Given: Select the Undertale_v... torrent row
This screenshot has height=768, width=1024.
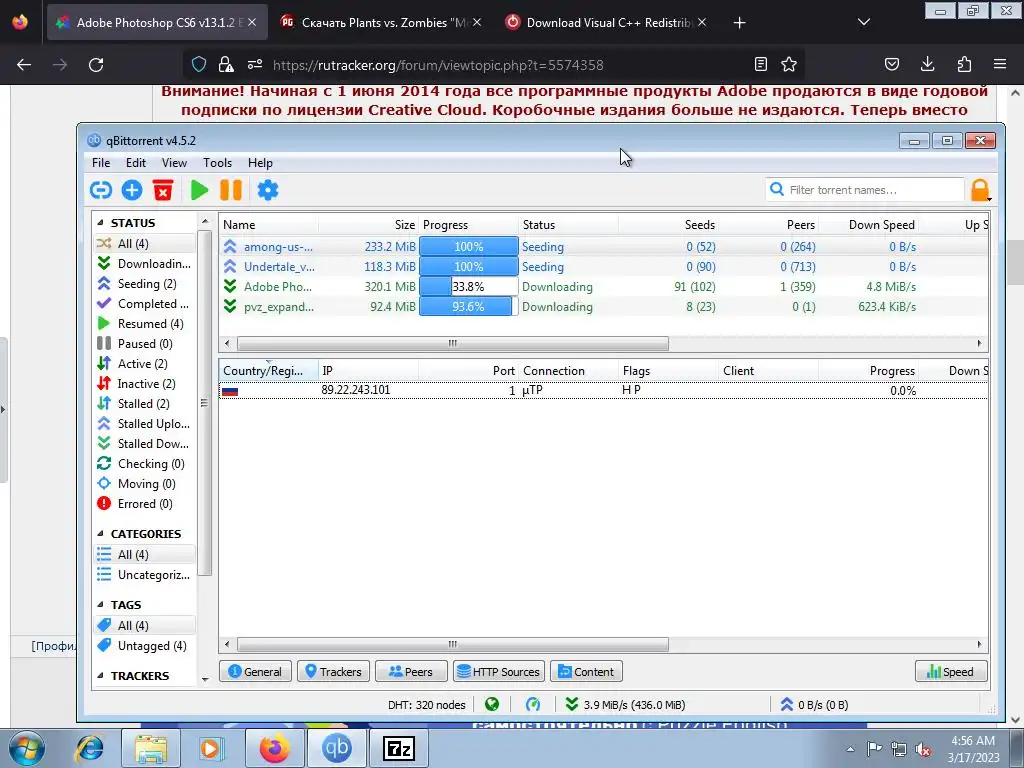Looking at the screenshot, I should pyautogui.click(x=603, y=266).
